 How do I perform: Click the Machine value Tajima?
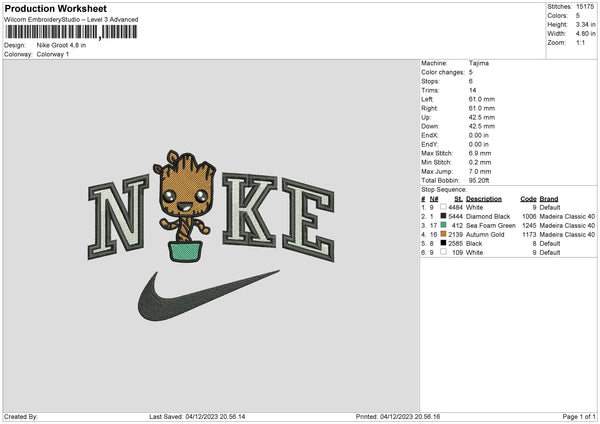point(479,63)
